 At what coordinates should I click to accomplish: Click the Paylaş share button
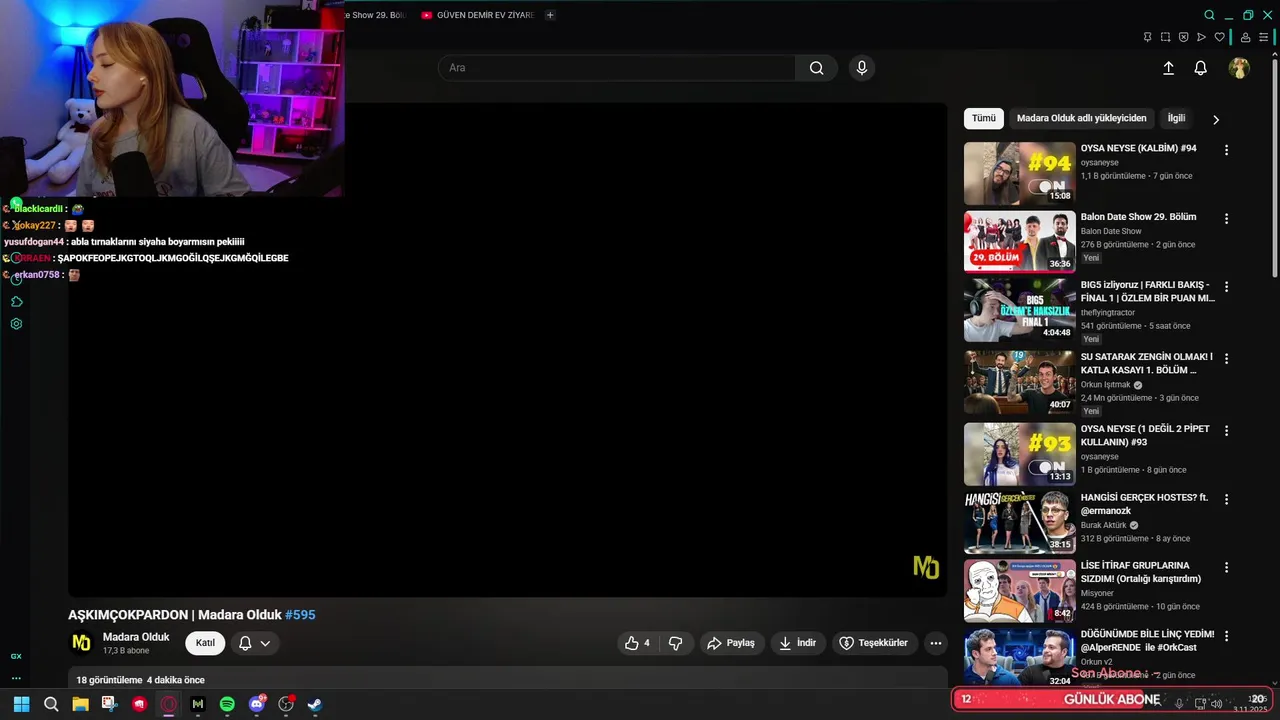click(x=730, y=643)
